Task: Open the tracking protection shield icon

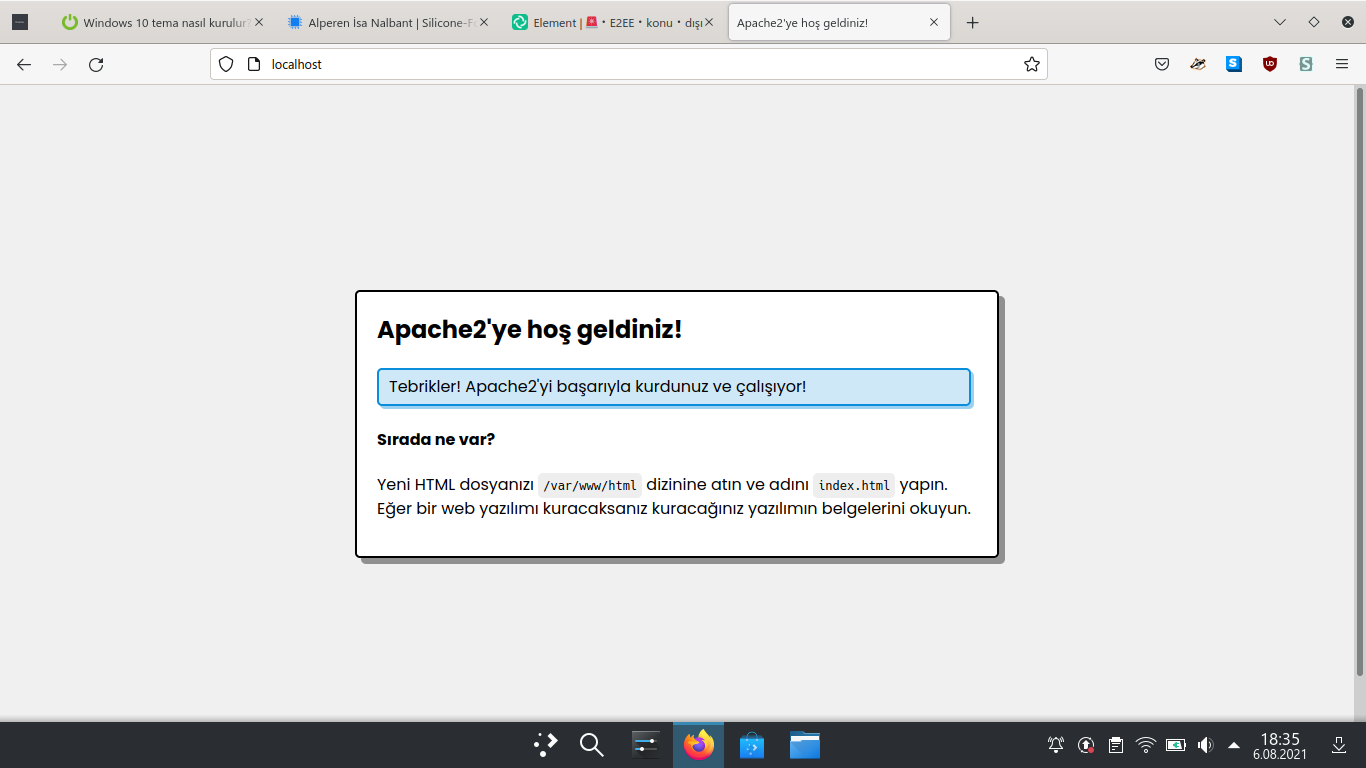Action: click(226, 64)
